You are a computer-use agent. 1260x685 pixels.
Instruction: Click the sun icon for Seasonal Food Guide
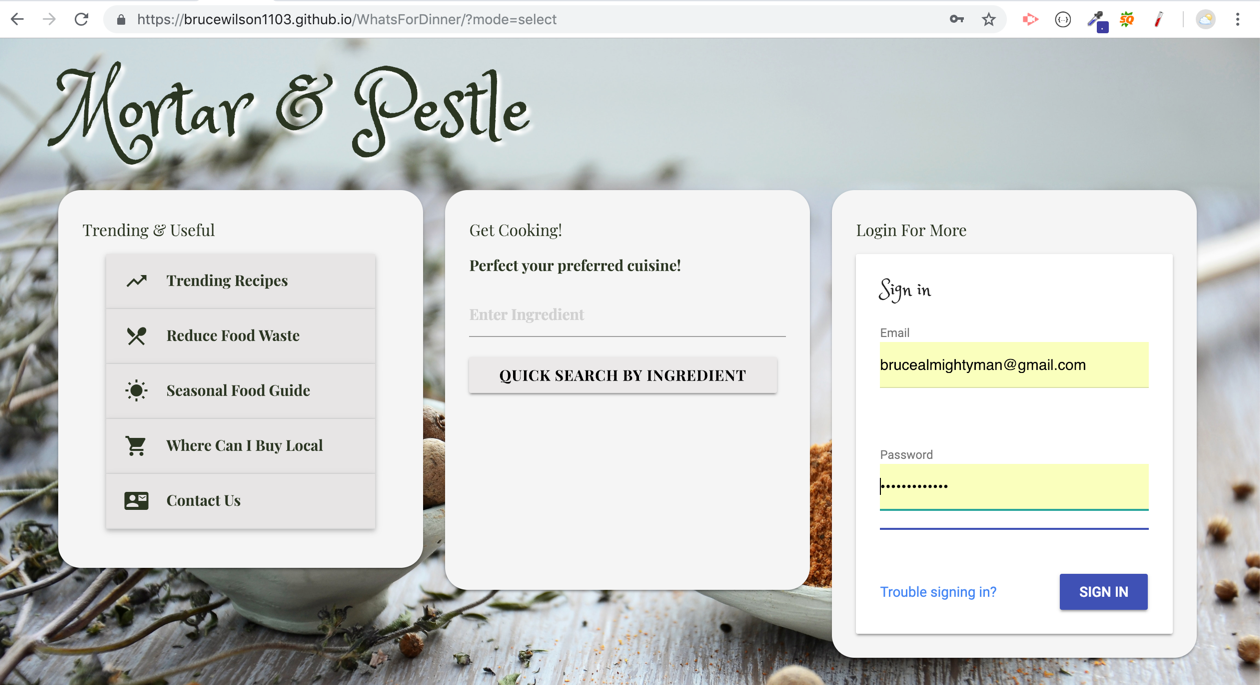pyautogui.click(x=136, y=391)
